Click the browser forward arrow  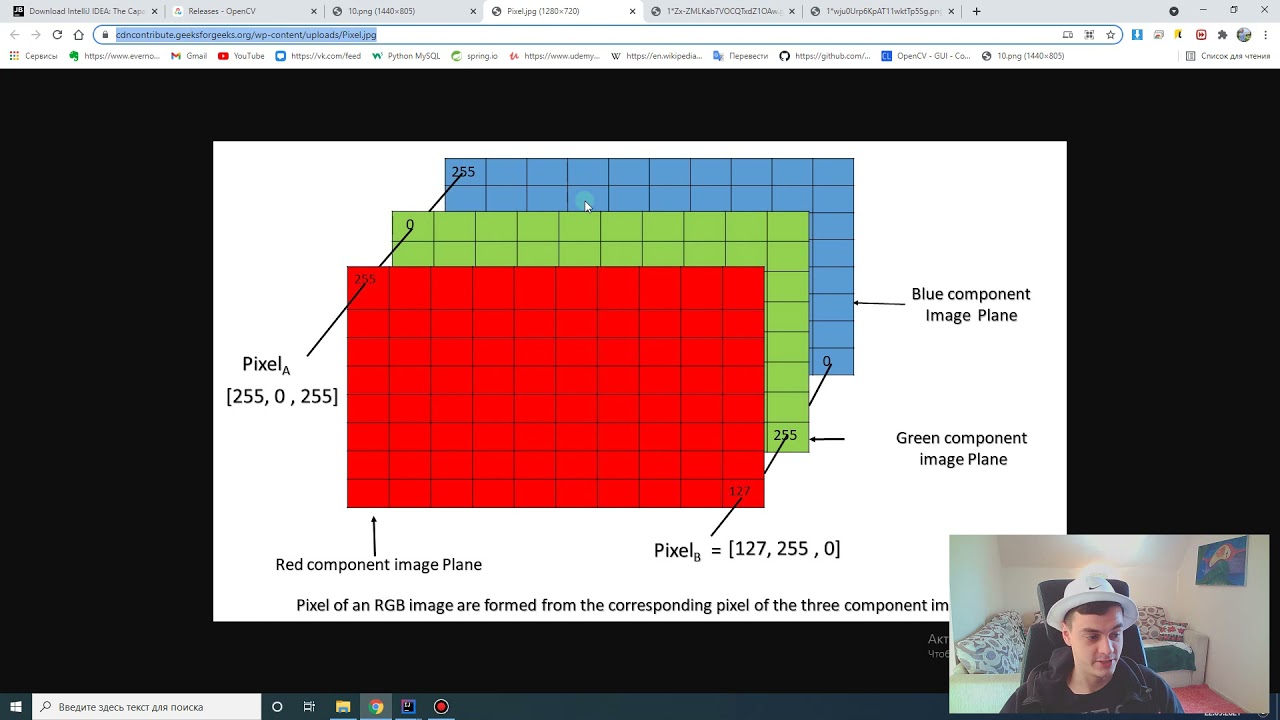[x=36, y=34]
